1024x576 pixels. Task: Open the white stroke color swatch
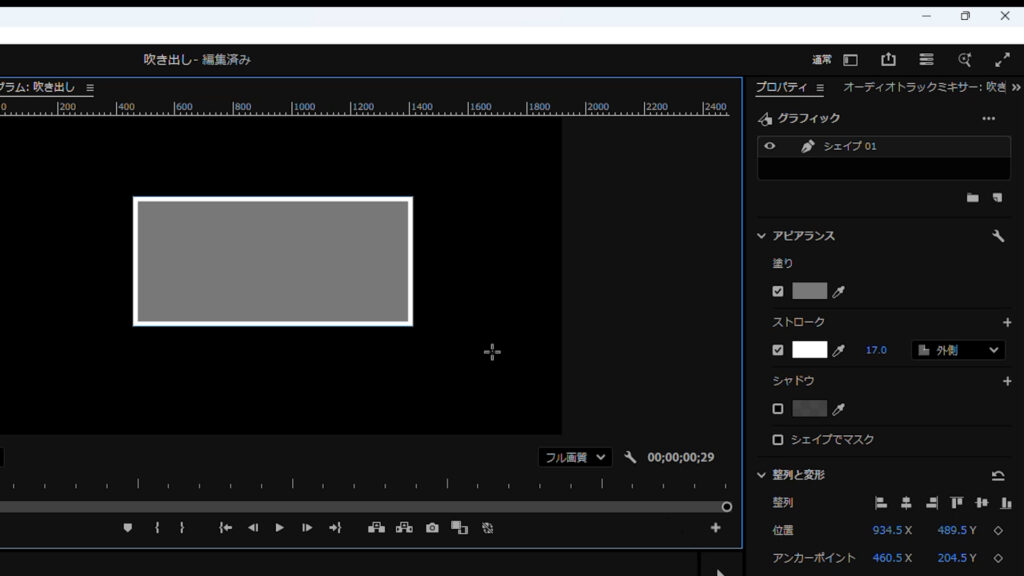(809, 350)
